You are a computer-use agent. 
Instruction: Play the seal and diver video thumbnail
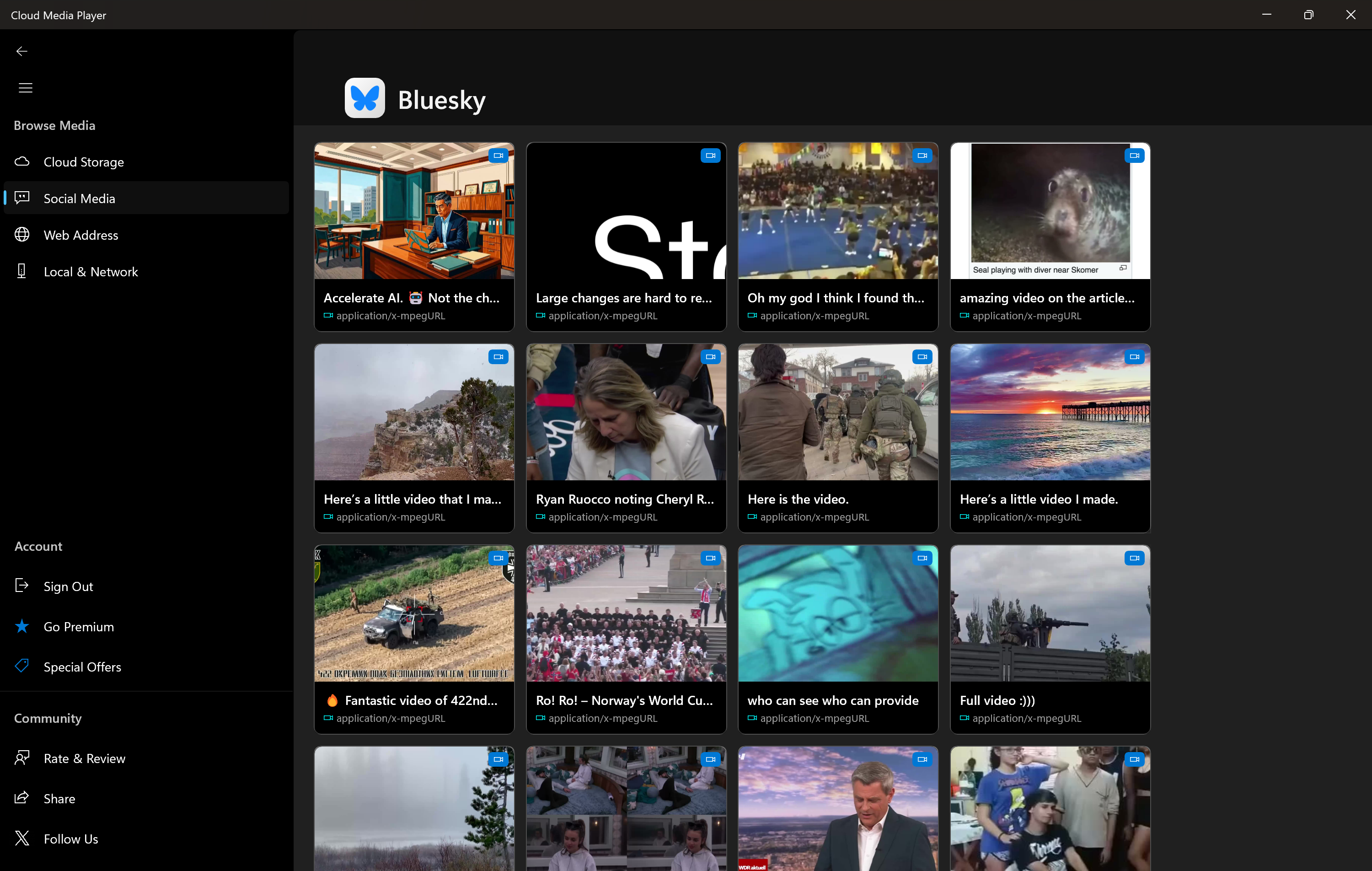coord(1050,211)
